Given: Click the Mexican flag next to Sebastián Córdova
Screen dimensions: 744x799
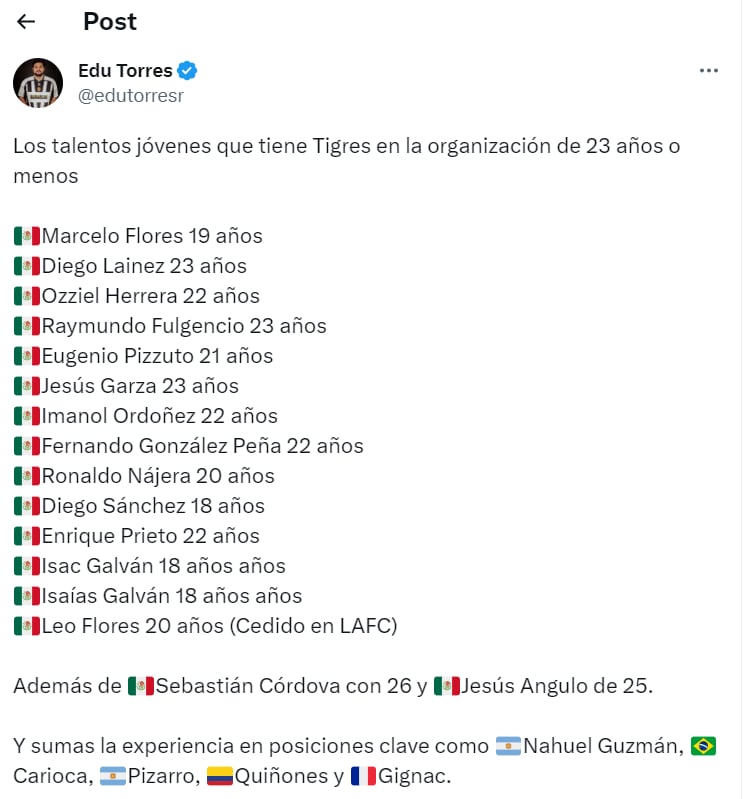Looking at the screenshot, I should (141, 686).
